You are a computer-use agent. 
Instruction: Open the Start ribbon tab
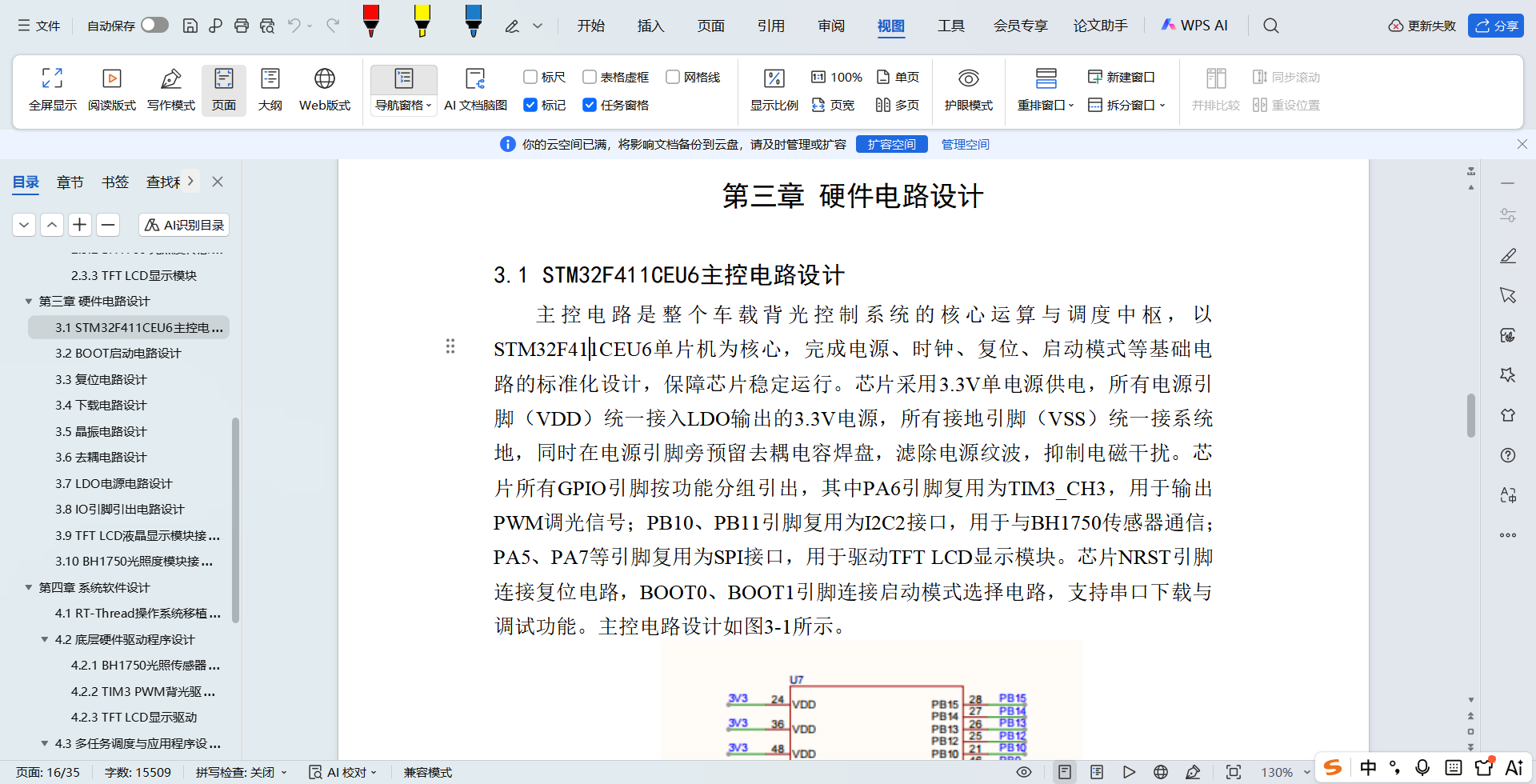[591, 26]
